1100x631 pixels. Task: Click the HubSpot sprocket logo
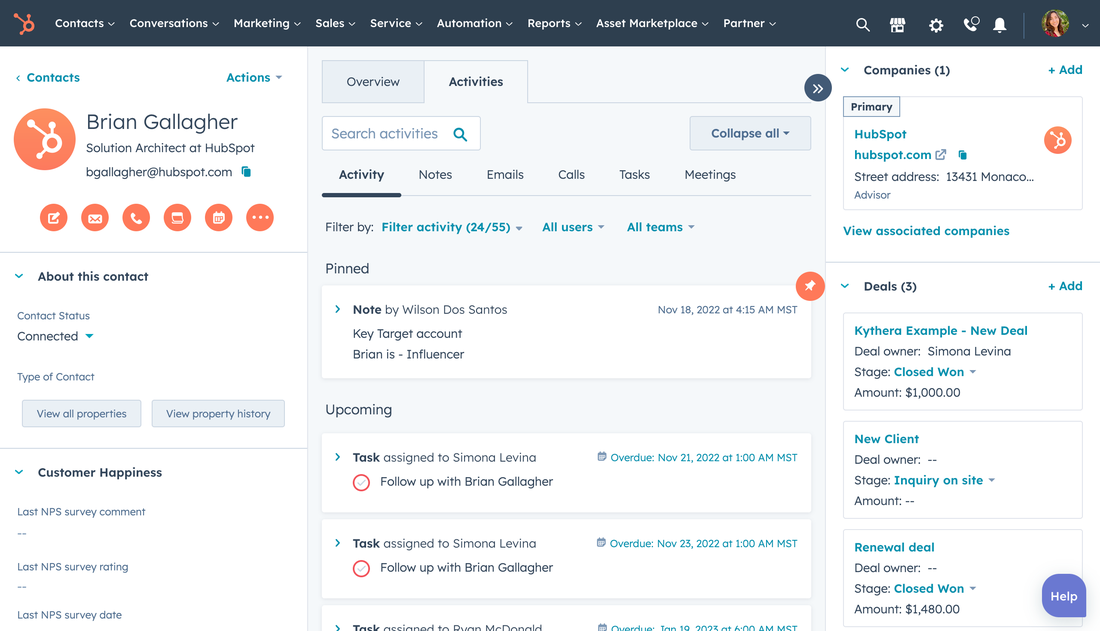click(25, 24)
